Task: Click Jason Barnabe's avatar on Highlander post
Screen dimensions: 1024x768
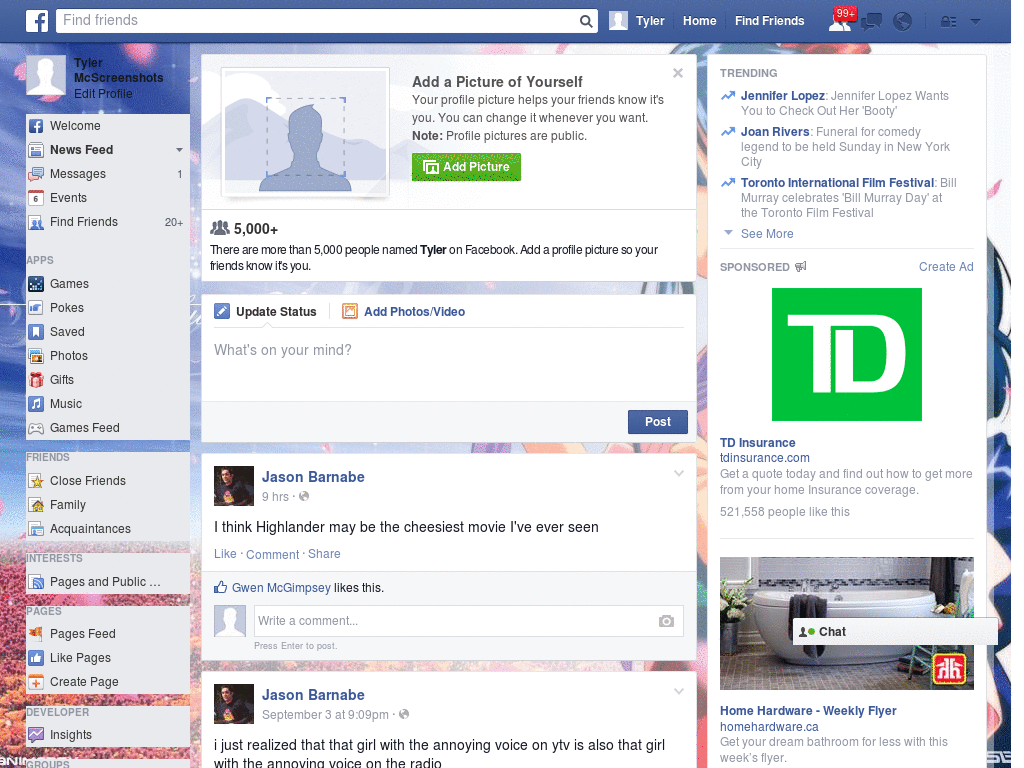Action: [234, 486]
